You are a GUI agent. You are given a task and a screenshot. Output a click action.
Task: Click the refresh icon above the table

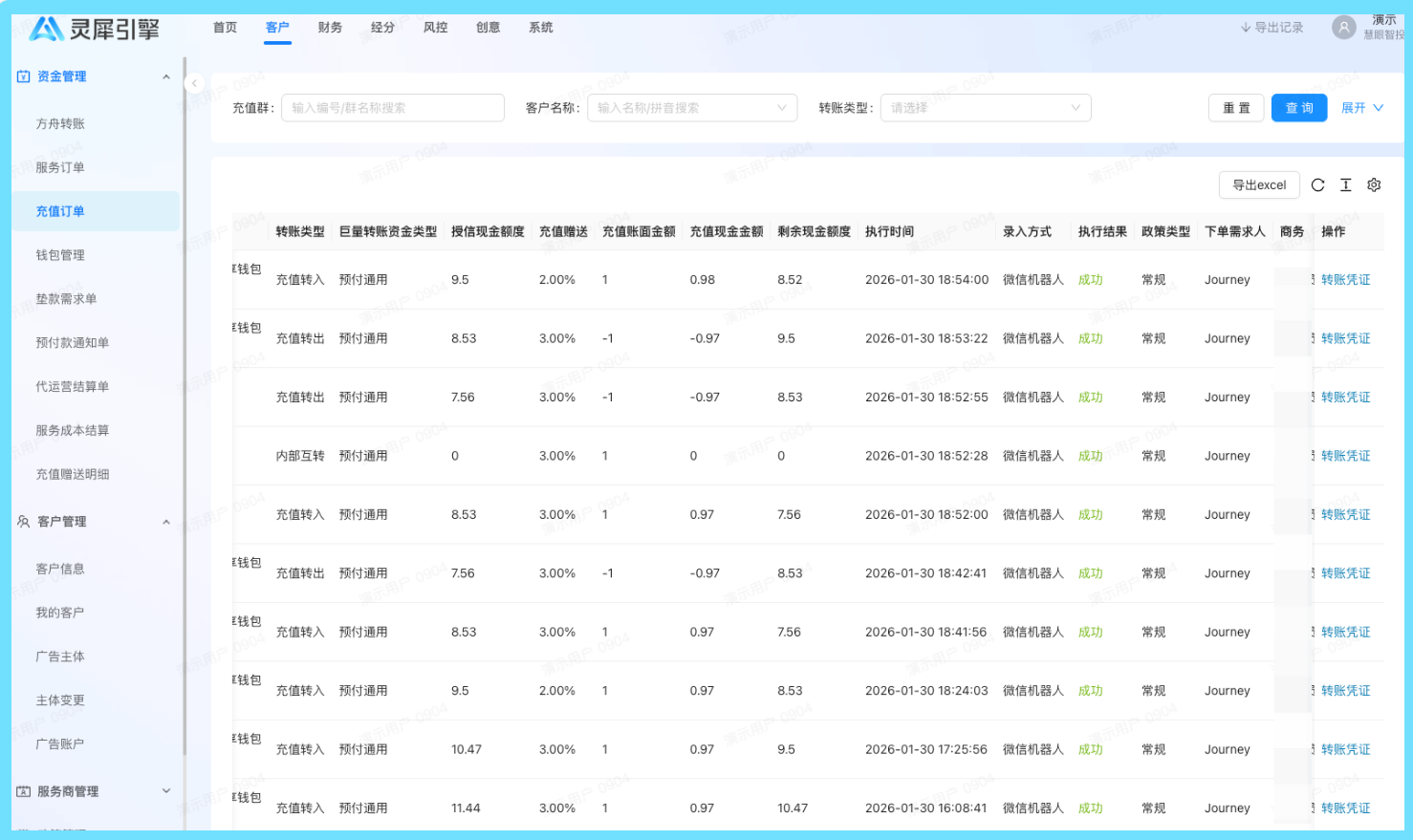click(x=1317, y=185)
